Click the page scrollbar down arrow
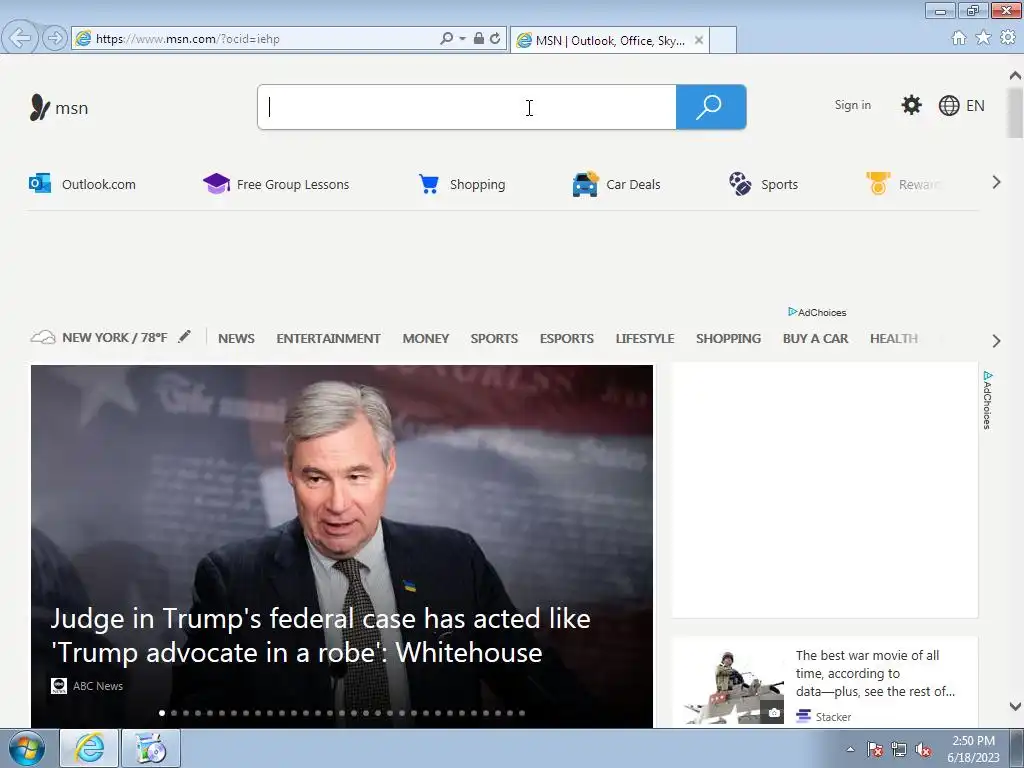1024x768 pixels. click(1015, 706)
